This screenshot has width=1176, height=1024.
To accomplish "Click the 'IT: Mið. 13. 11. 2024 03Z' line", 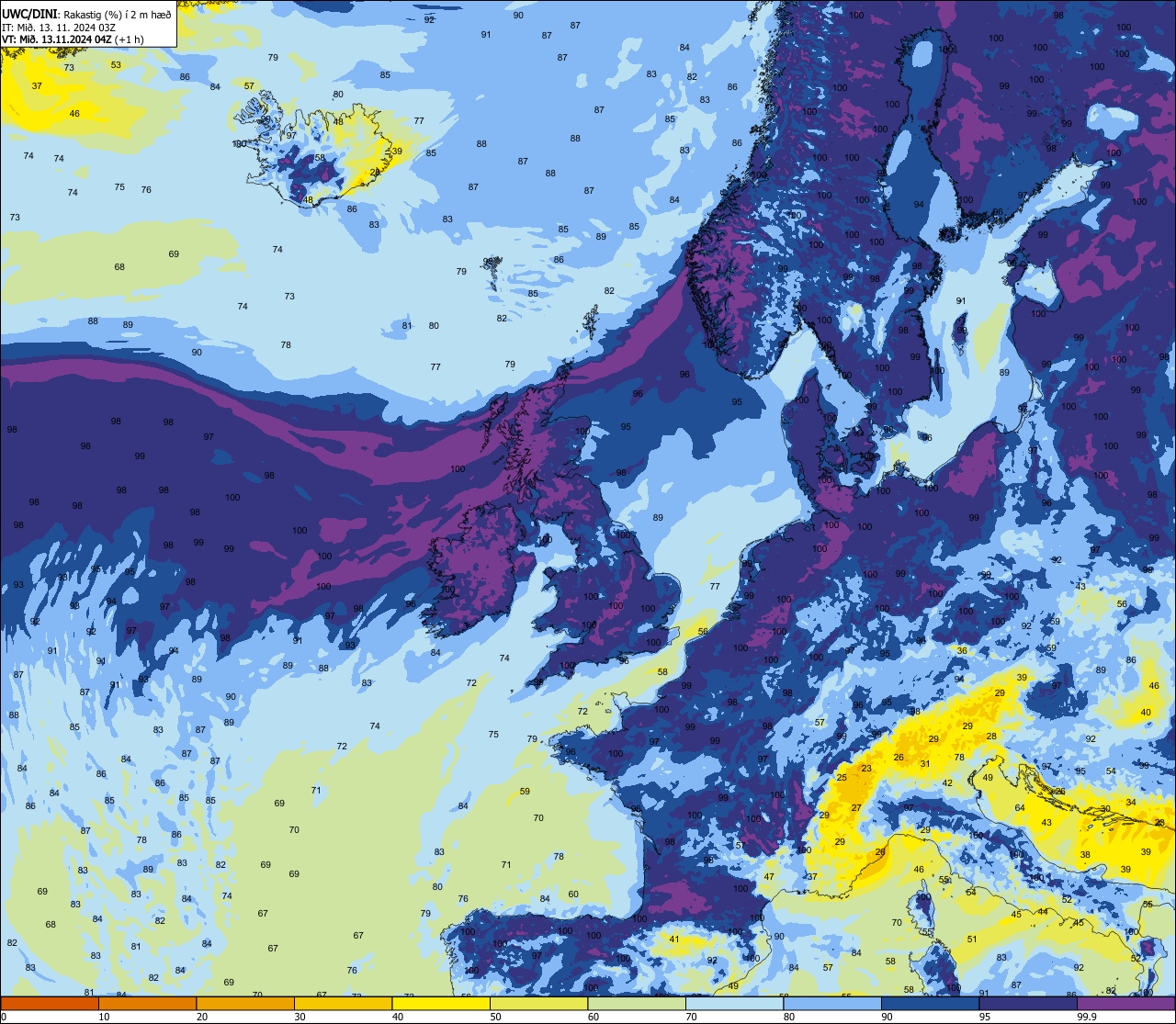I will pos(59,27).
